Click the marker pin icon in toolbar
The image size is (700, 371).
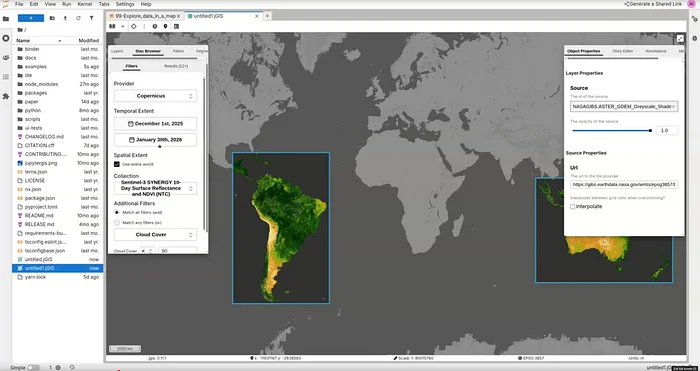pos(166,26)
